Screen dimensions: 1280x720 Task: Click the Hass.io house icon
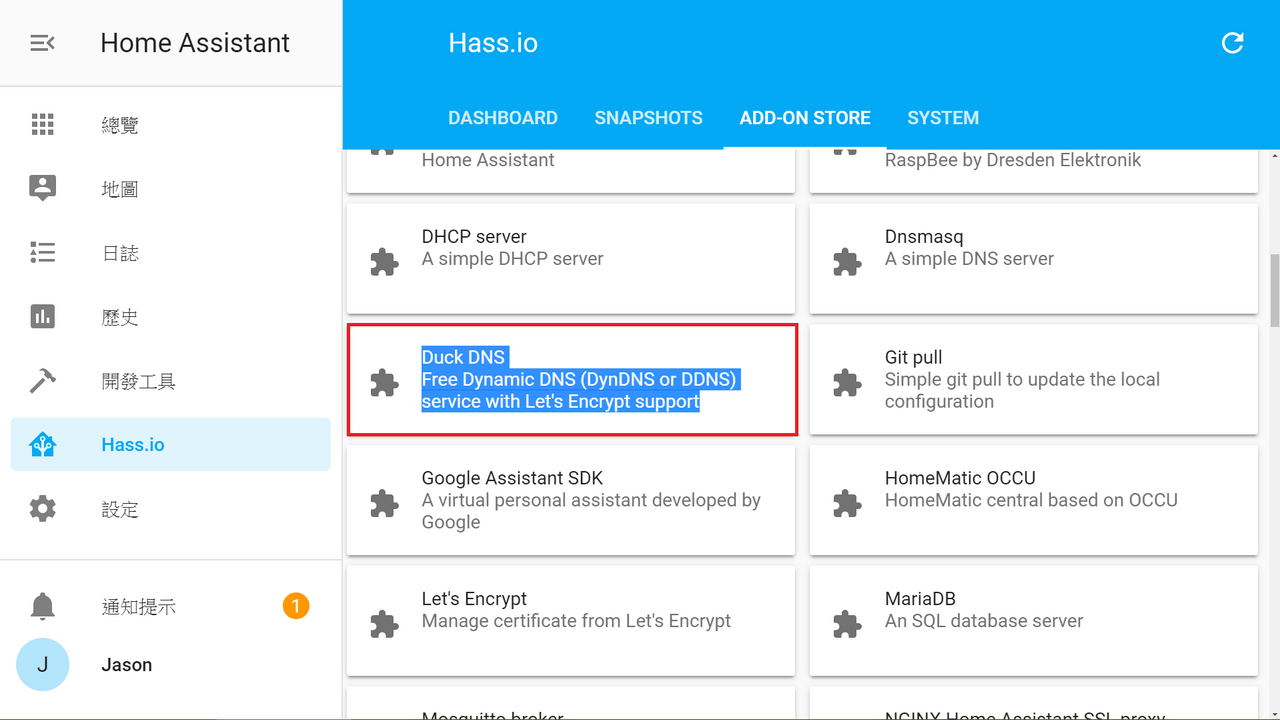point(42,445)
